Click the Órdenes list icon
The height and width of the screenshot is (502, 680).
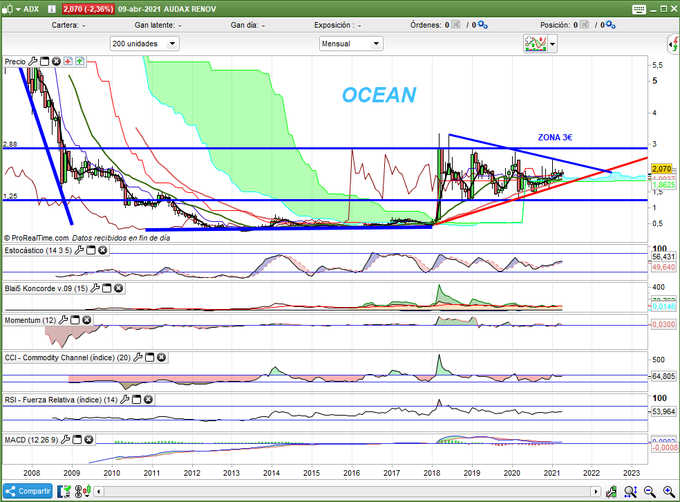click(x=456, y=25)
